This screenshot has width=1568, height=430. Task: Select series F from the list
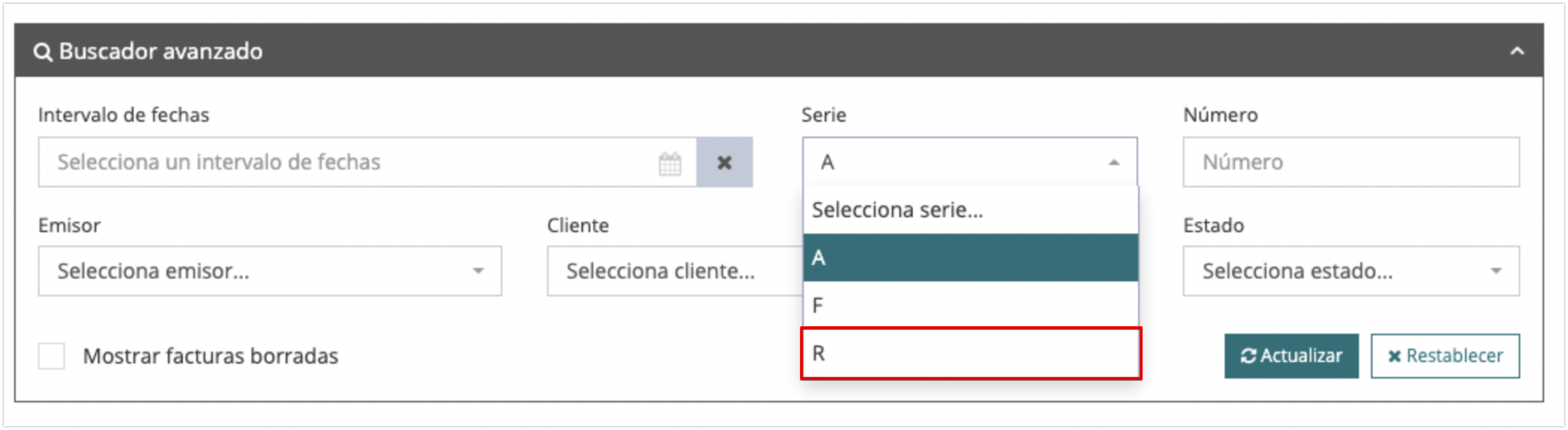970,305
